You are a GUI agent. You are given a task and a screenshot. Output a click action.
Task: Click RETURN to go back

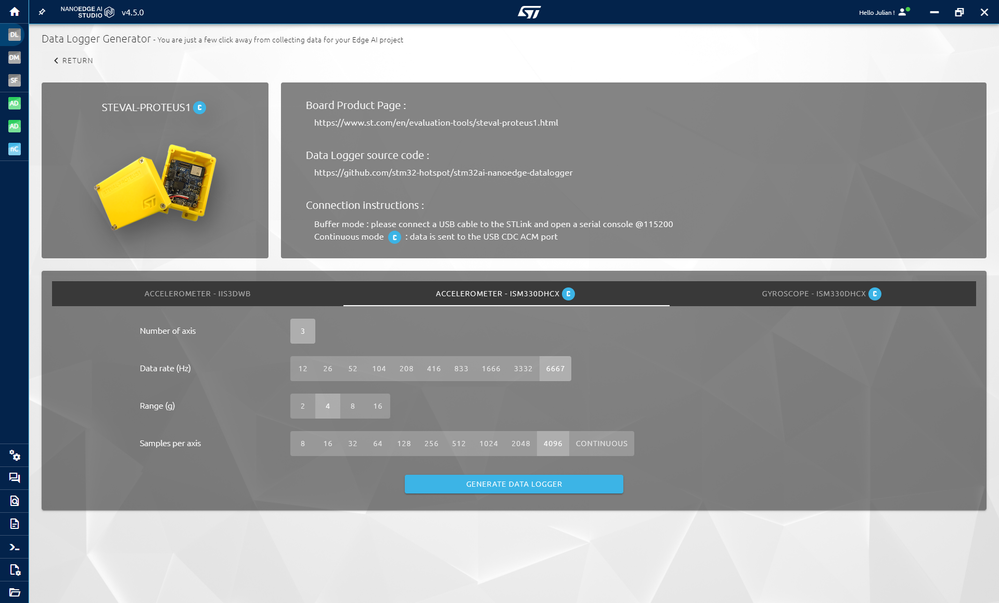point(73,61)
